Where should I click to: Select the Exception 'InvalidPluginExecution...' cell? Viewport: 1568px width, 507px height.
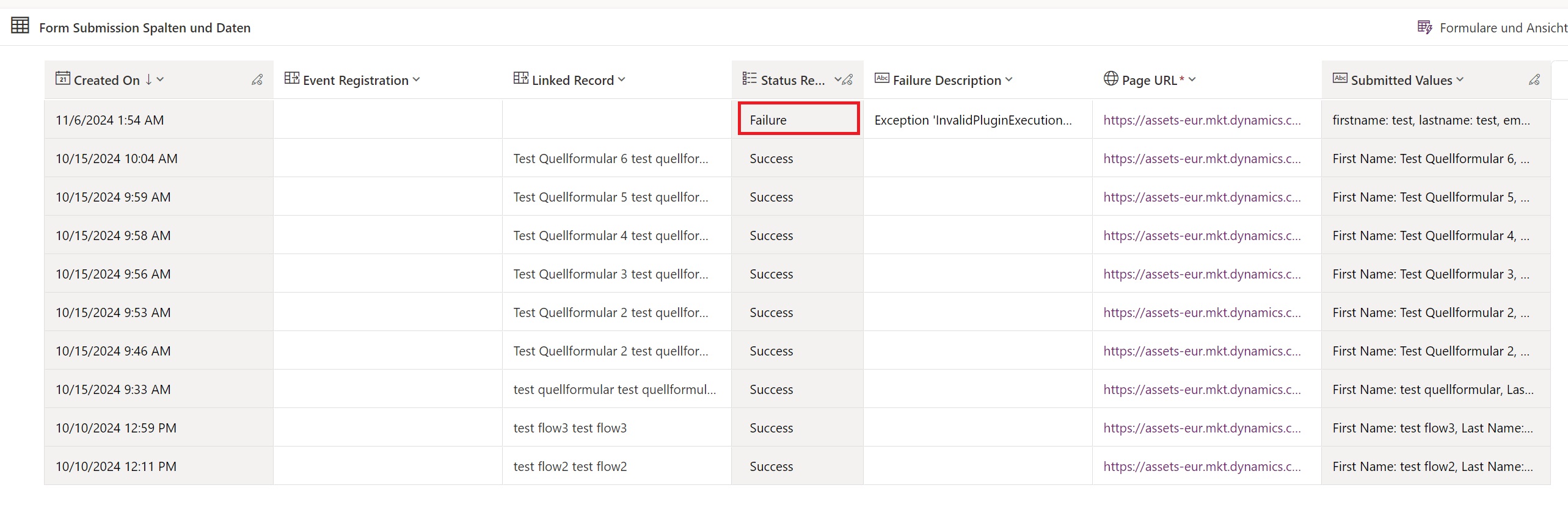coord(977,119)
